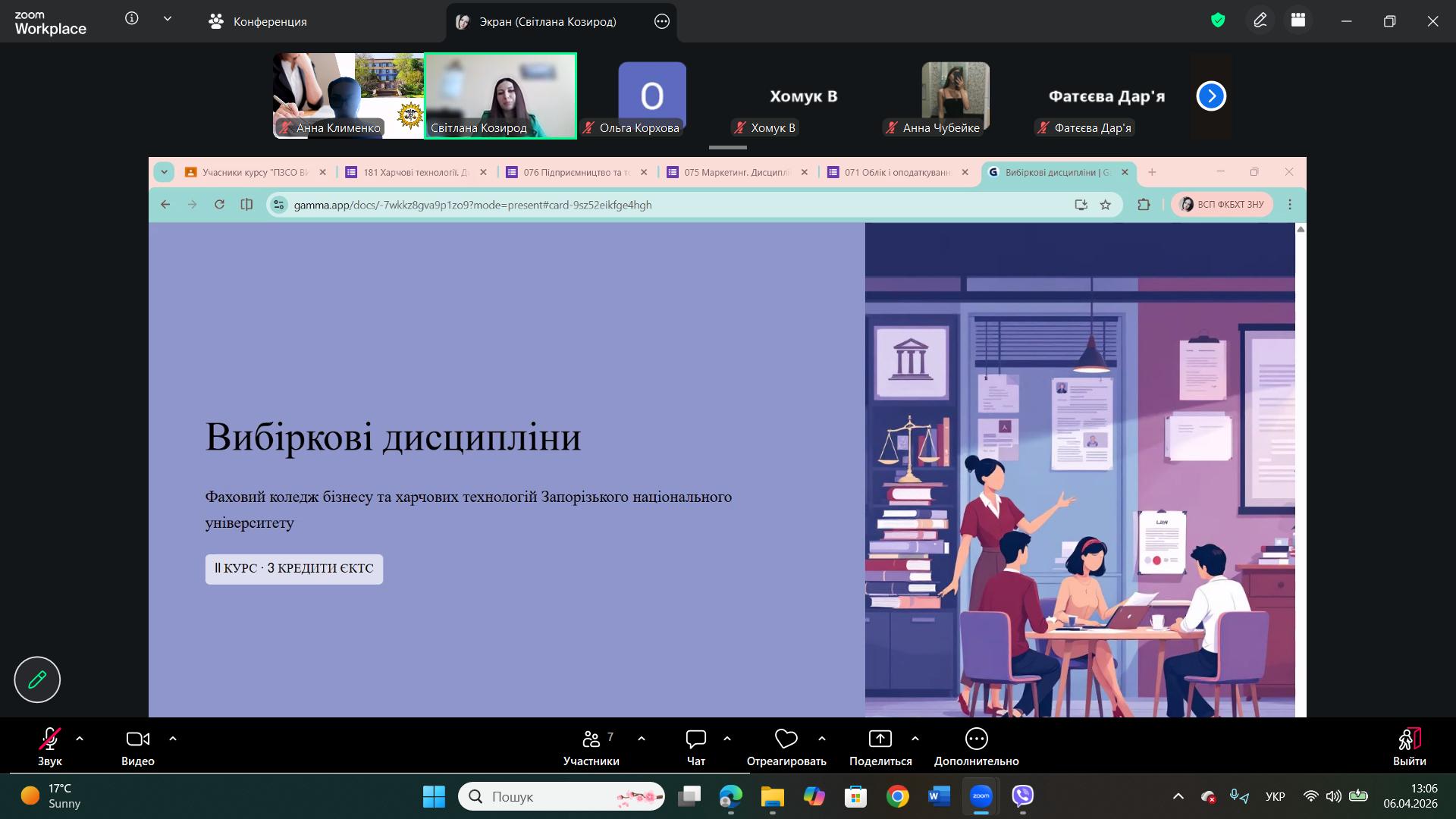Open screen share more options menu

661,21
